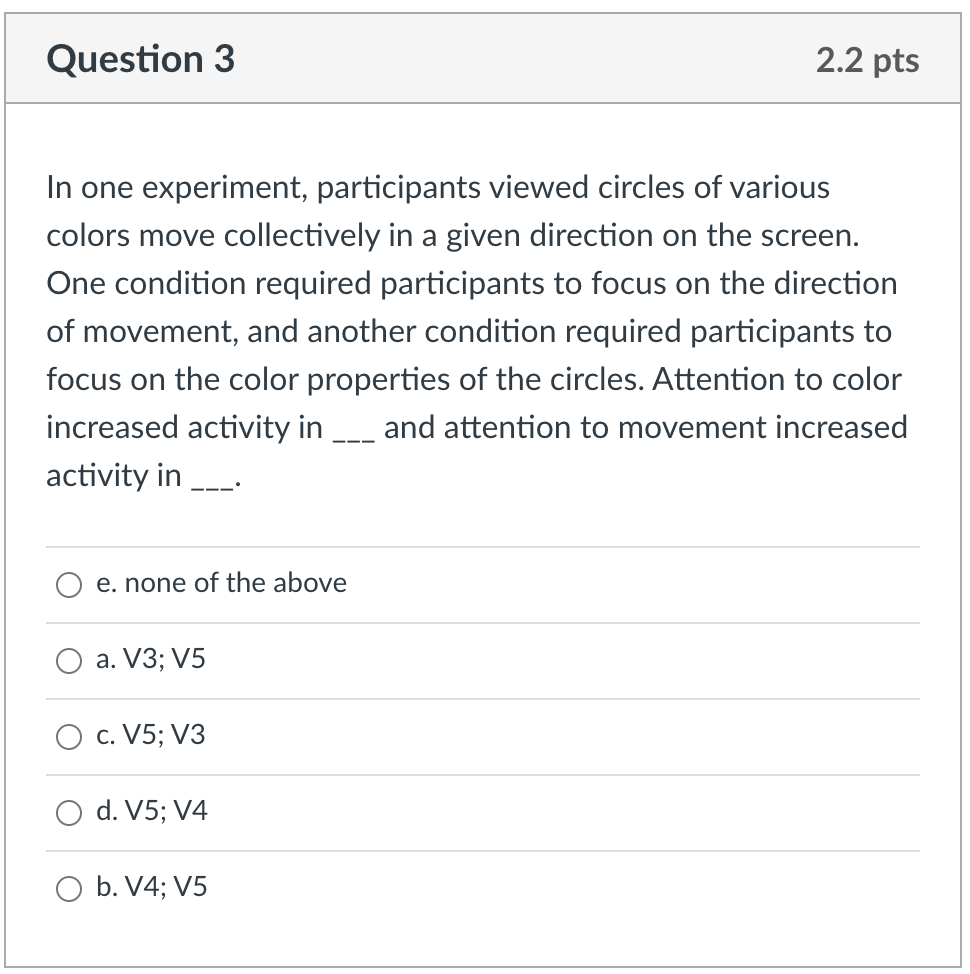This screenshot has width=970, height=974.
Task: Select radio button for 'none of the above'
Action: (x=69, y=584)
